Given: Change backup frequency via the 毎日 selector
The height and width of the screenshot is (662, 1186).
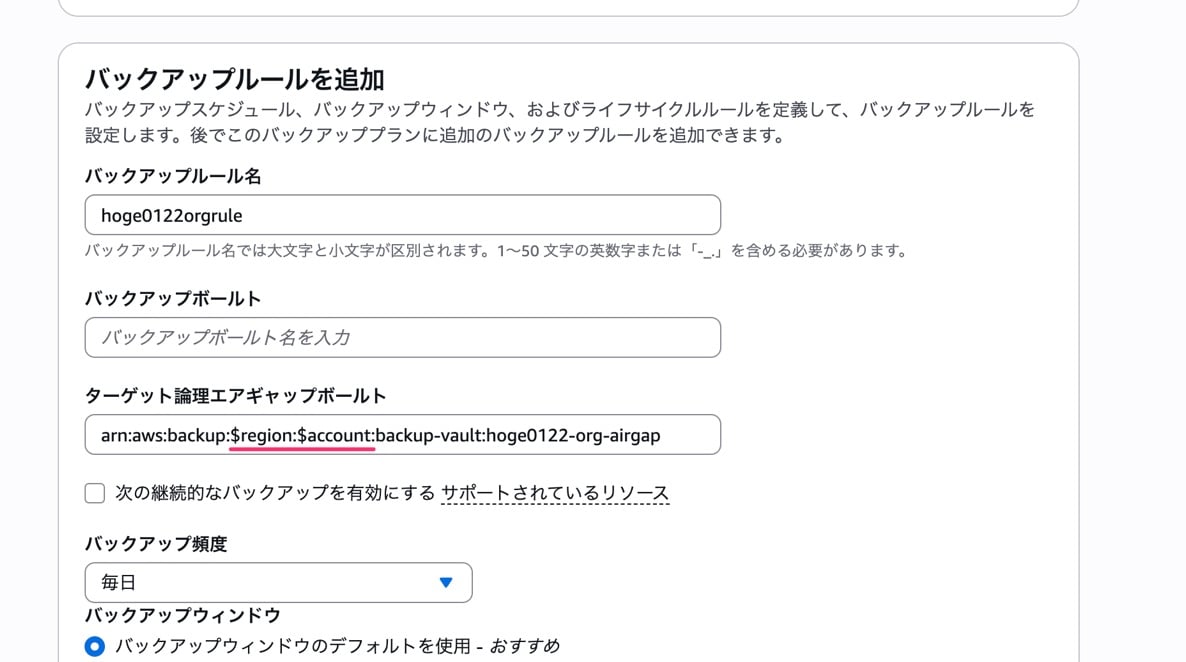Looking at the screenshot, I should click(278, 582).
